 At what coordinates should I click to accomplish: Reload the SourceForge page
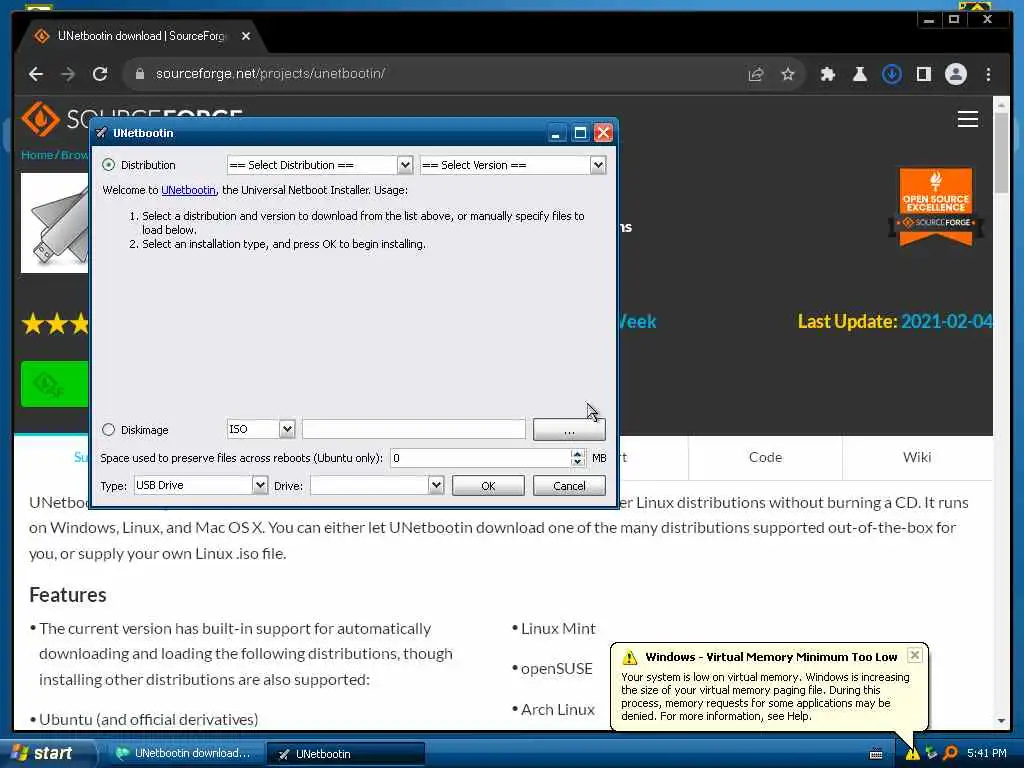pyautogui.click(x=100, y=74)
